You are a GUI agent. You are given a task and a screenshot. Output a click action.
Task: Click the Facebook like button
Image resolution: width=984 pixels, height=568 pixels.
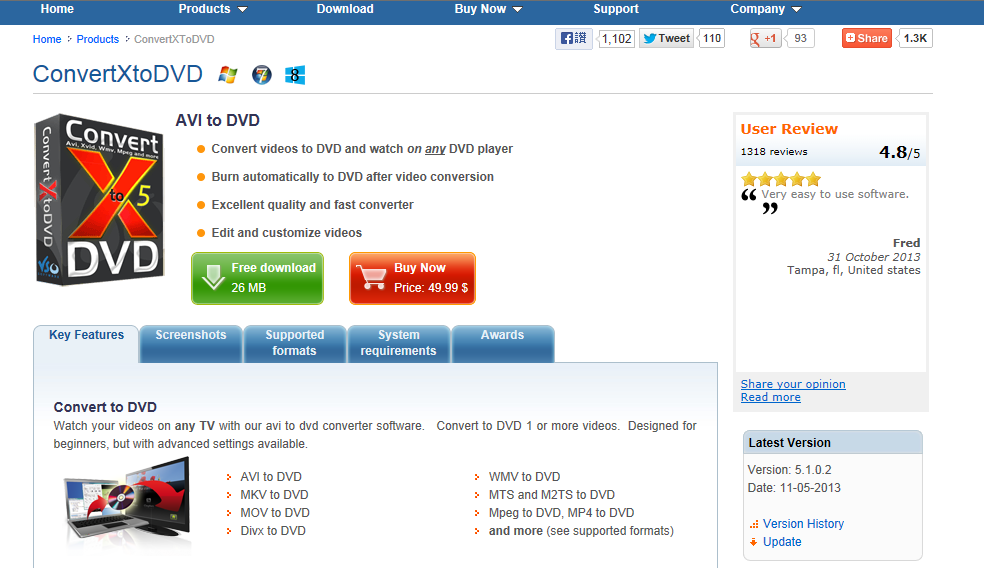pos(574,38)
